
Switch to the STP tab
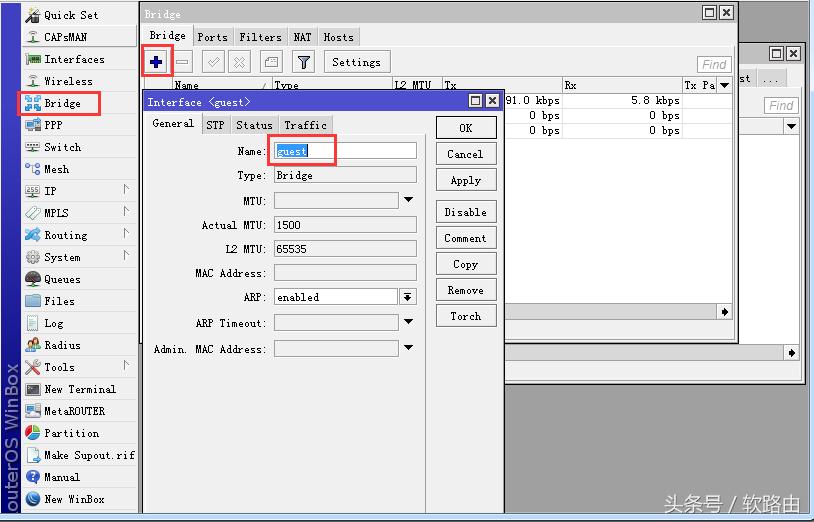tap(215, 125)
